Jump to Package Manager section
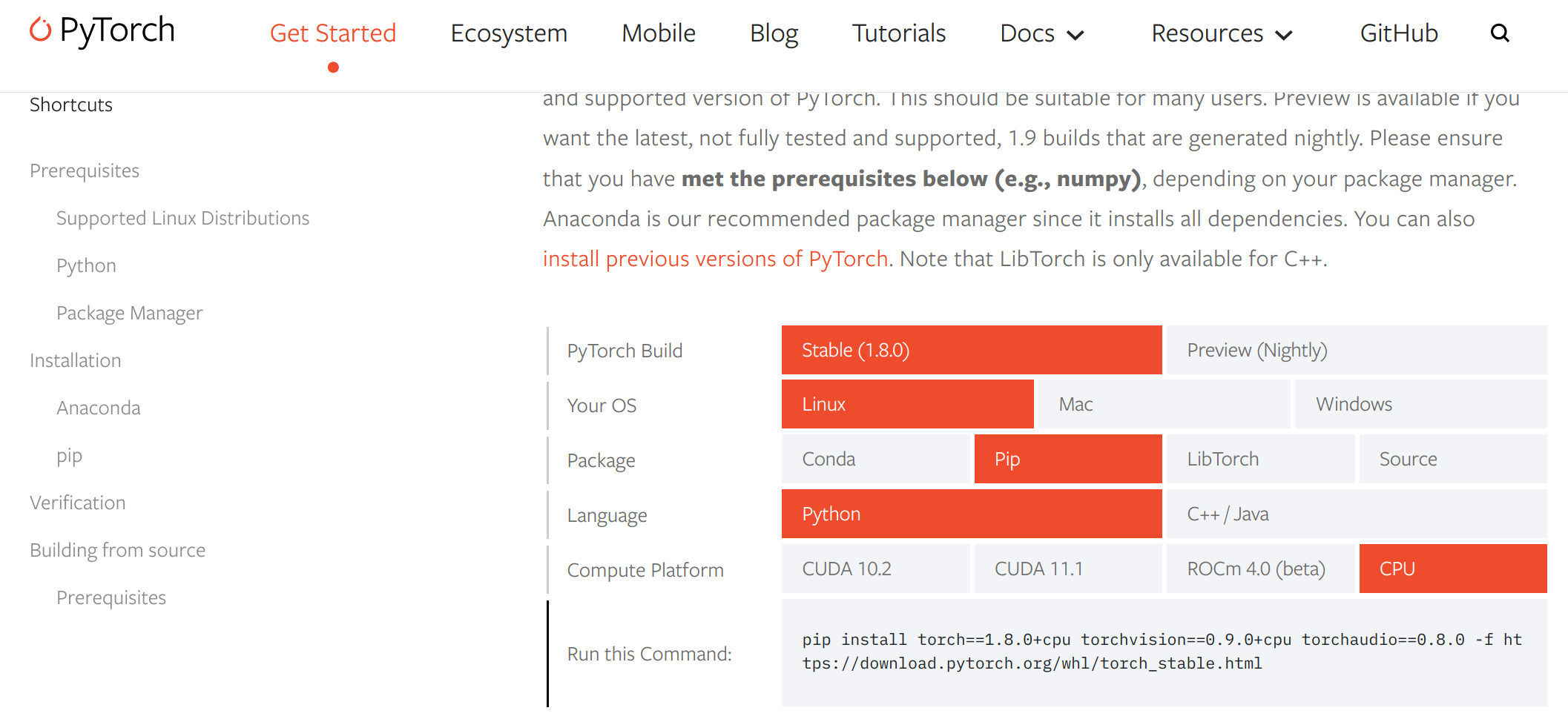This screenshot has width=1568, height=722. 129,314
